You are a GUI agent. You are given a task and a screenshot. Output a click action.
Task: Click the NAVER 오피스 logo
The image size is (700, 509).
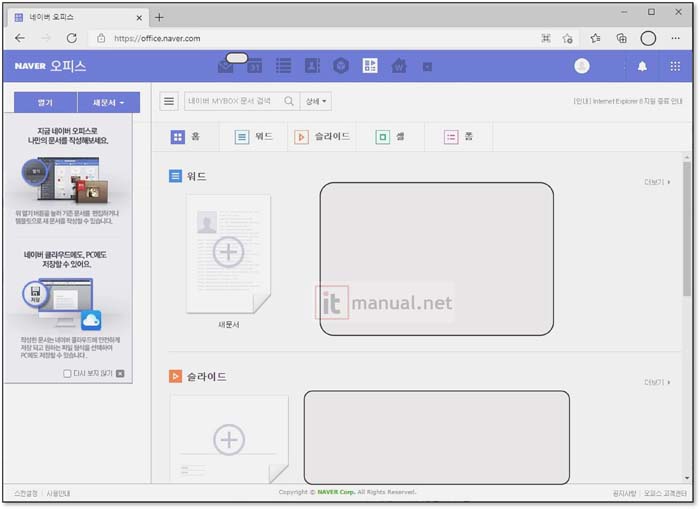(50, 66)
